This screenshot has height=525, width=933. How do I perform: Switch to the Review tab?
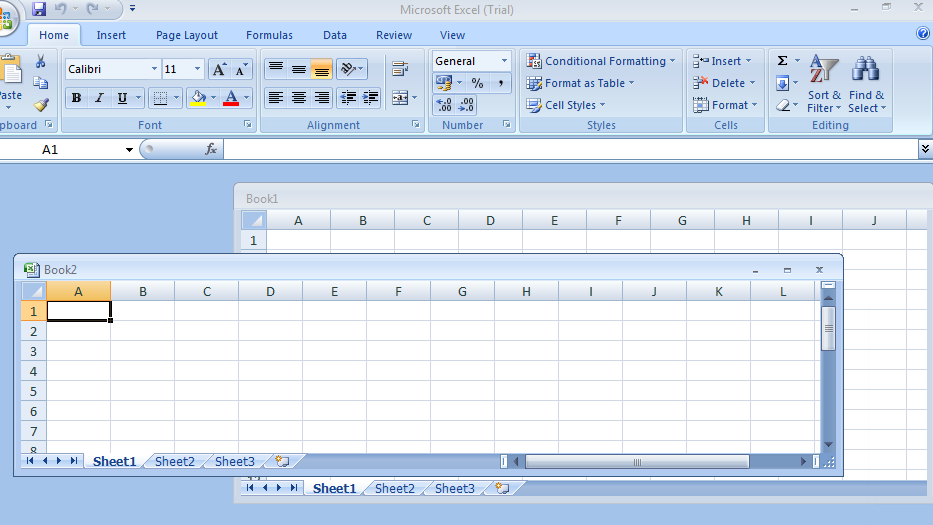point(394,35)
